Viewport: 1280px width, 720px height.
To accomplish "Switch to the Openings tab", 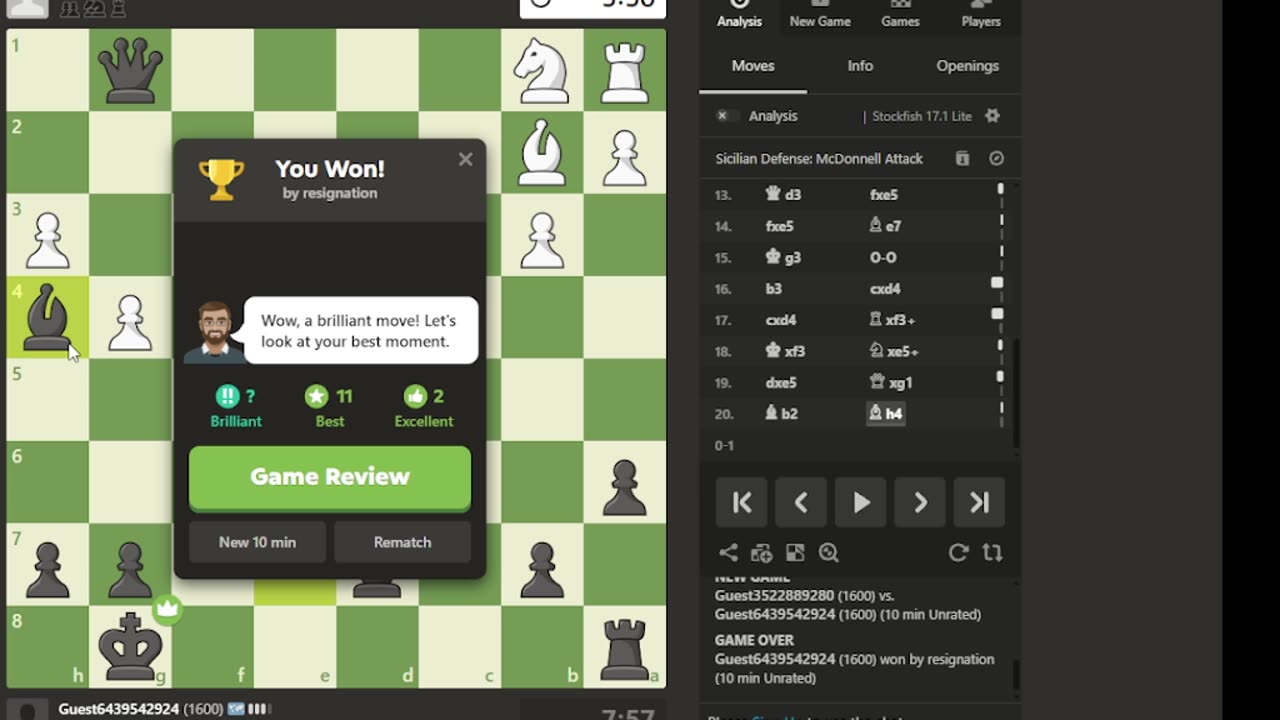I will coord(967,66).
